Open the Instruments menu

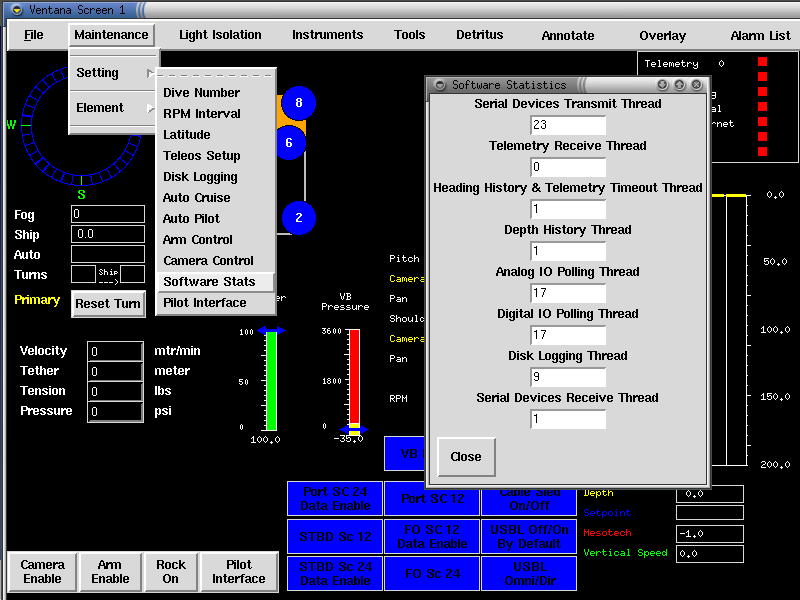[328, 35]
